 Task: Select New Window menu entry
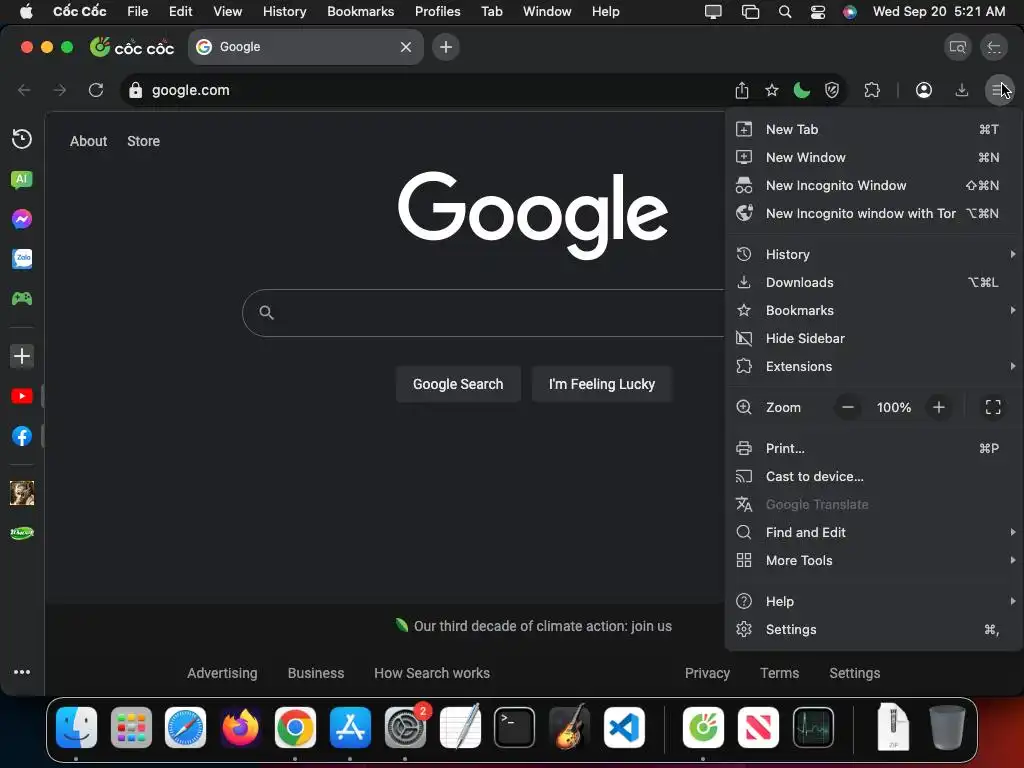point(873,157)
